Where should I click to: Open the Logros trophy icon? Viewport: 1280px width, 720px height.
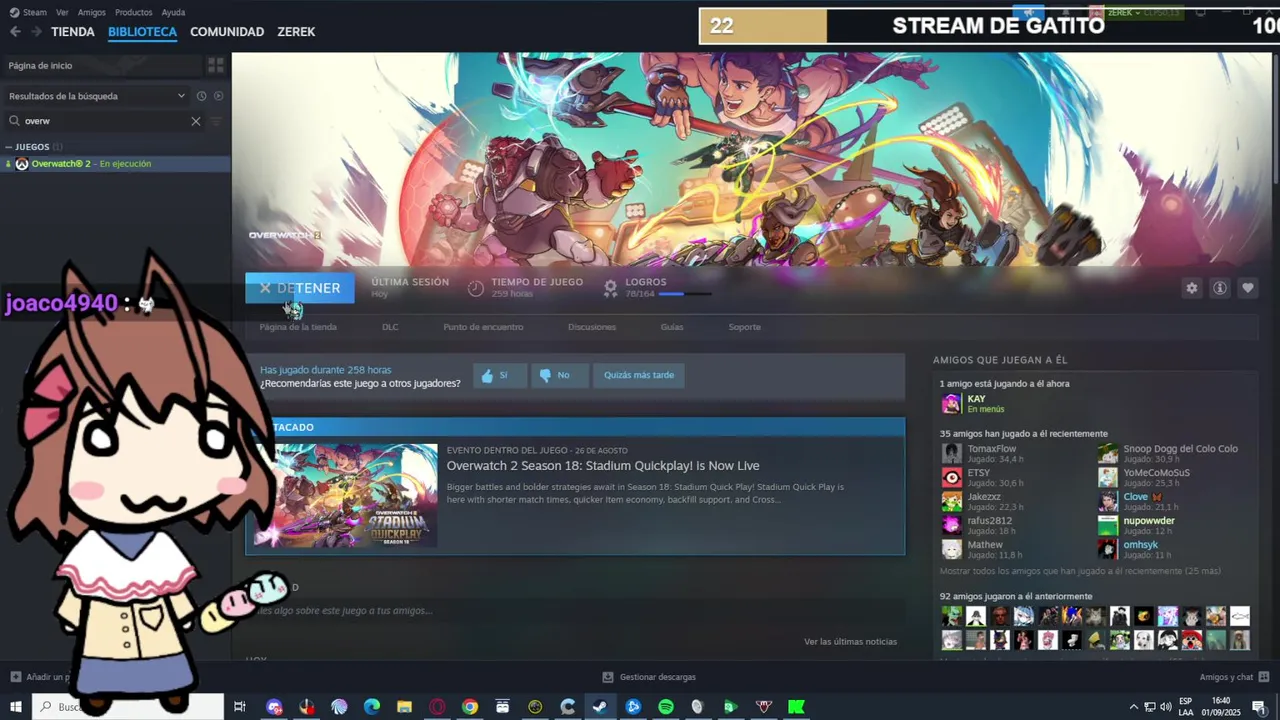610,288
